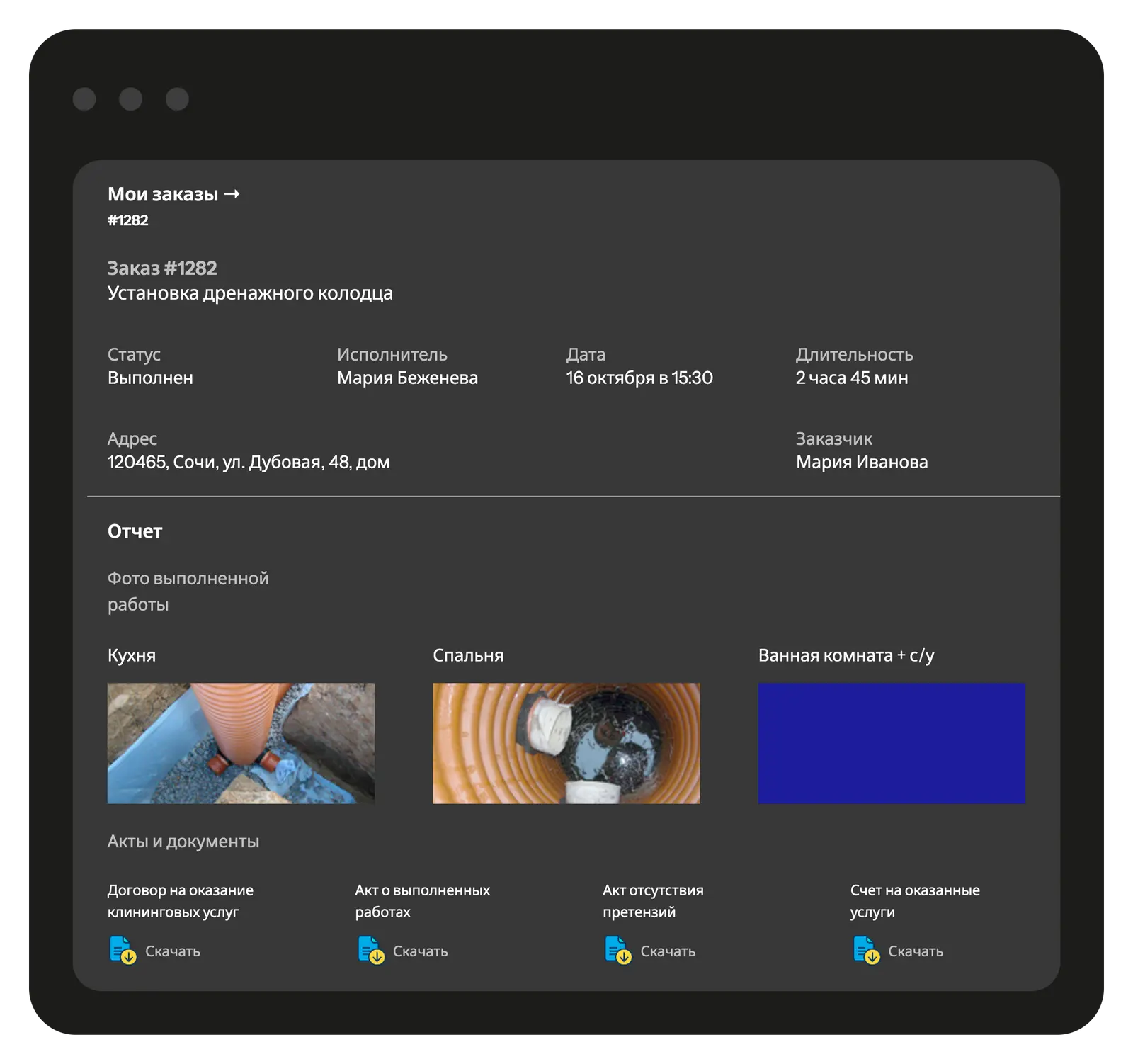Image resolution: width=1133 pixels, height=1064 pixels.
Task: Open the Кухня work photo
Action: pos(241,743)
